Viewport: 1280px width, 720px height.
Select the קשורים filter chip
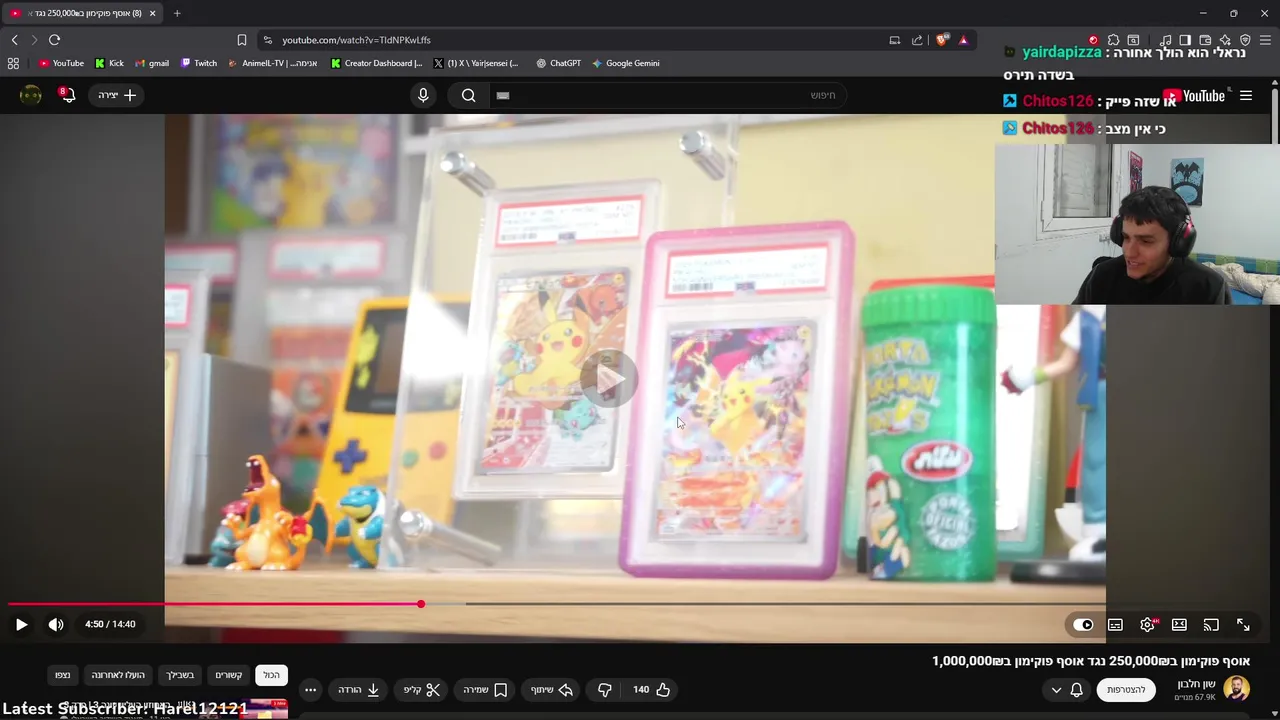(x=229, y=675)
